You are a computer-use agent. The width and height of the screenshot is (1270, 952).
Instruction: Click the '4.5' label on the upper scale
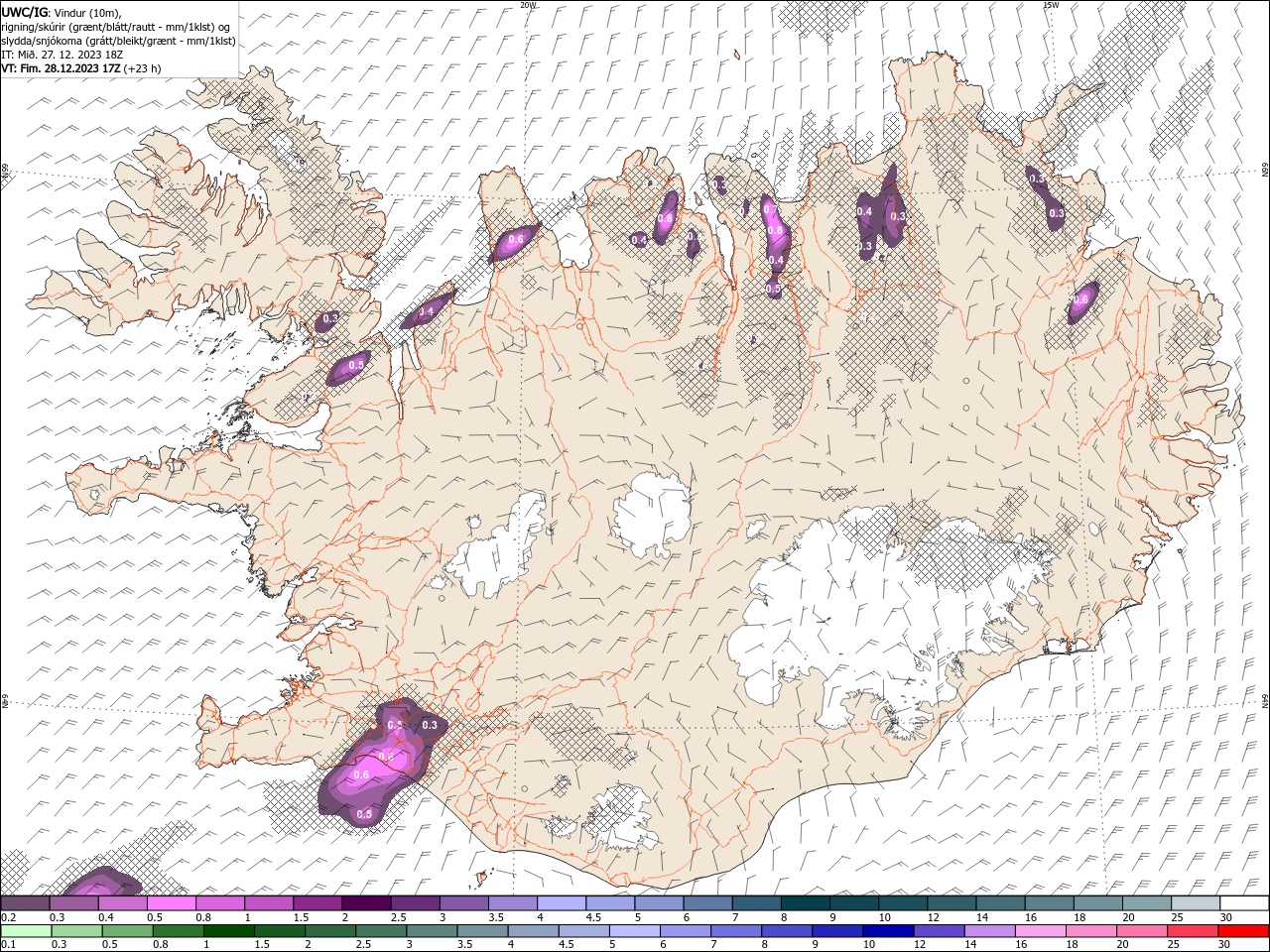point(593,917)
